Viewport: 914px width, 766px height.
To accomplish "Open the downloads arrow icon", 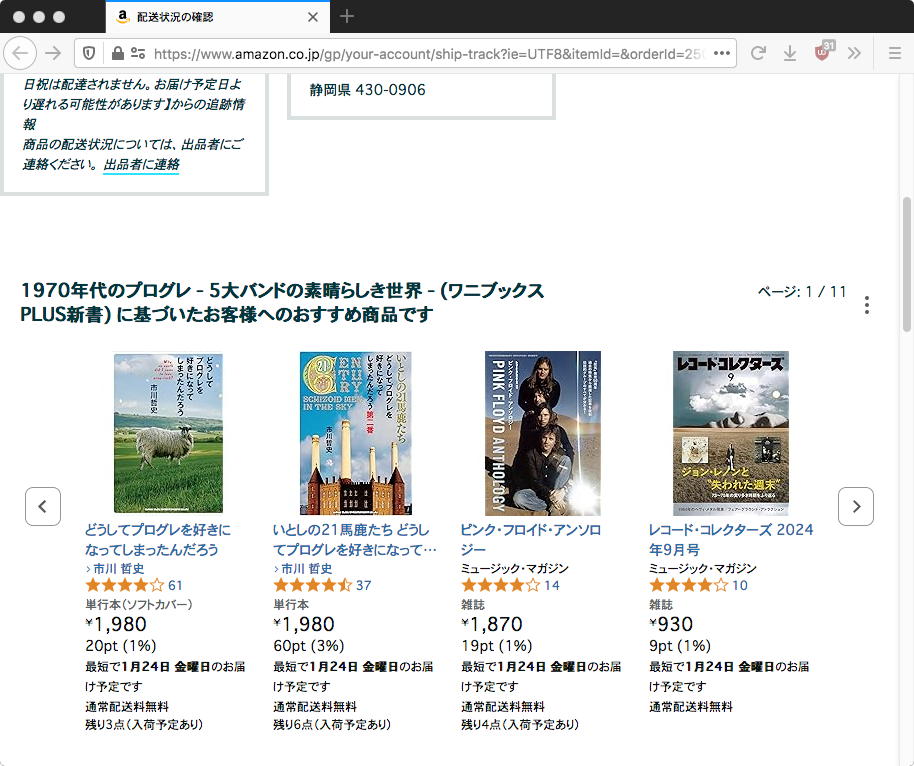I will [x=790, y=54].
